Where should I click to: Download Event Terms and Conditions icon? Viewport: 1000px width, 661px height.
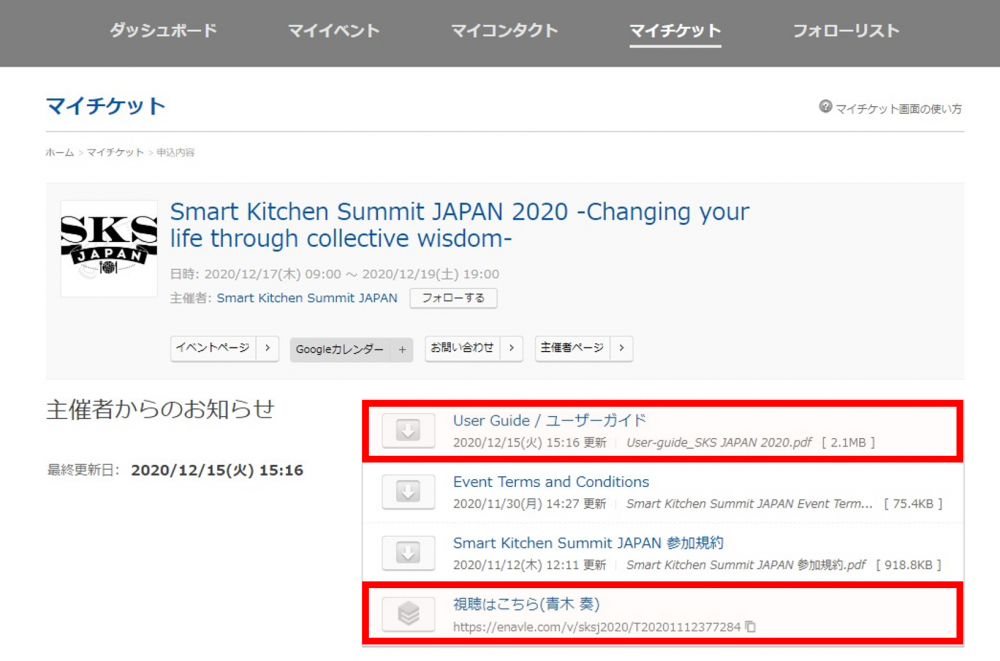point(408,492)
